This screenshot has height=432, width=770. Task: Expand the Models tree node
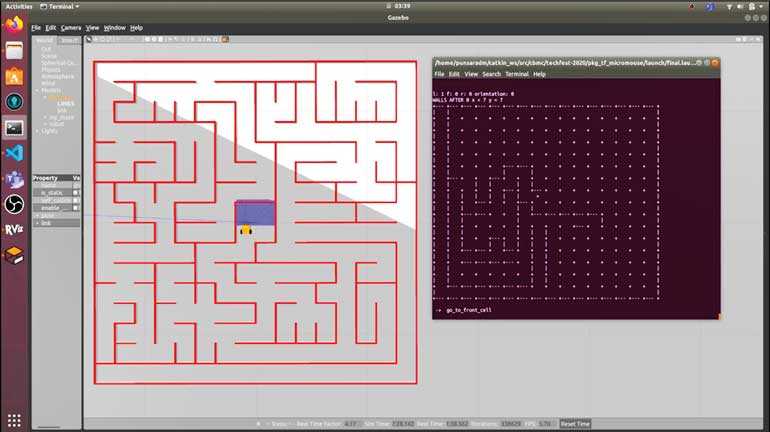coord(36,90)
